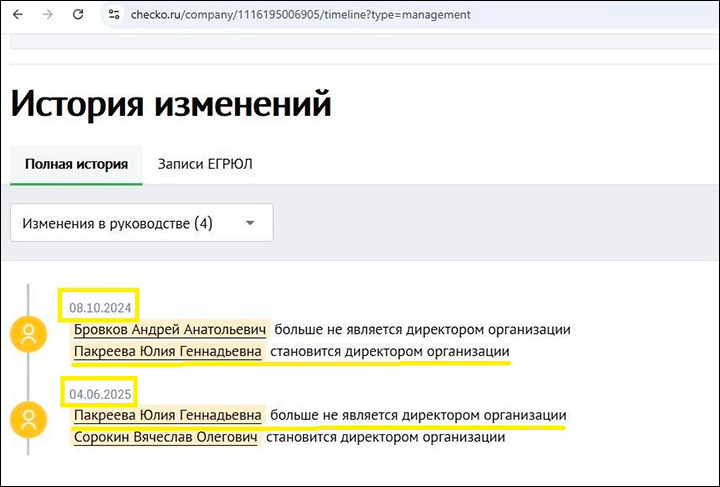Expand the Изменения в руководстве (4) dropdown
720x487 pixels.
tap(142, 223)
